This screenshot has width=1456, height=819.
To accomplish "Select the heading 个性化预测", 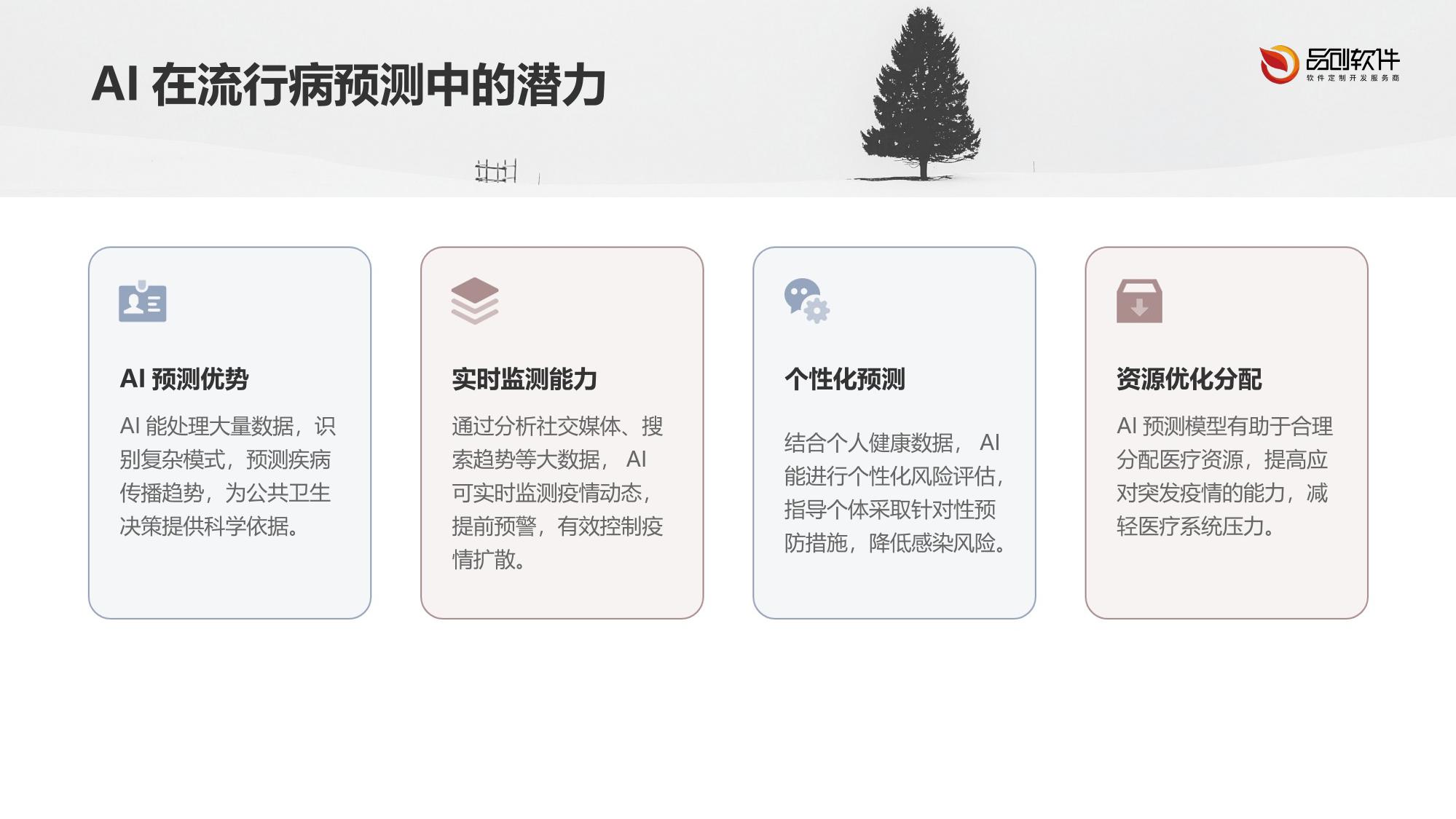I will tap(844, 379).
